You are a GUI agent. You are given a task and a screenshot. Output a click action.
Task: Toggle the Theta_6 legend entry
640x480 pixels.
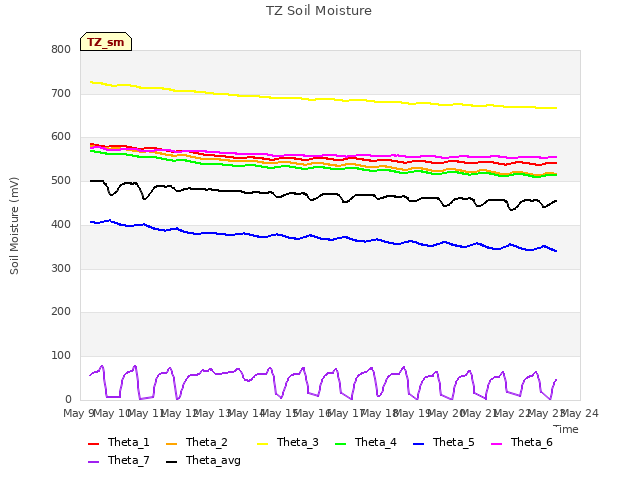[522, 442]
